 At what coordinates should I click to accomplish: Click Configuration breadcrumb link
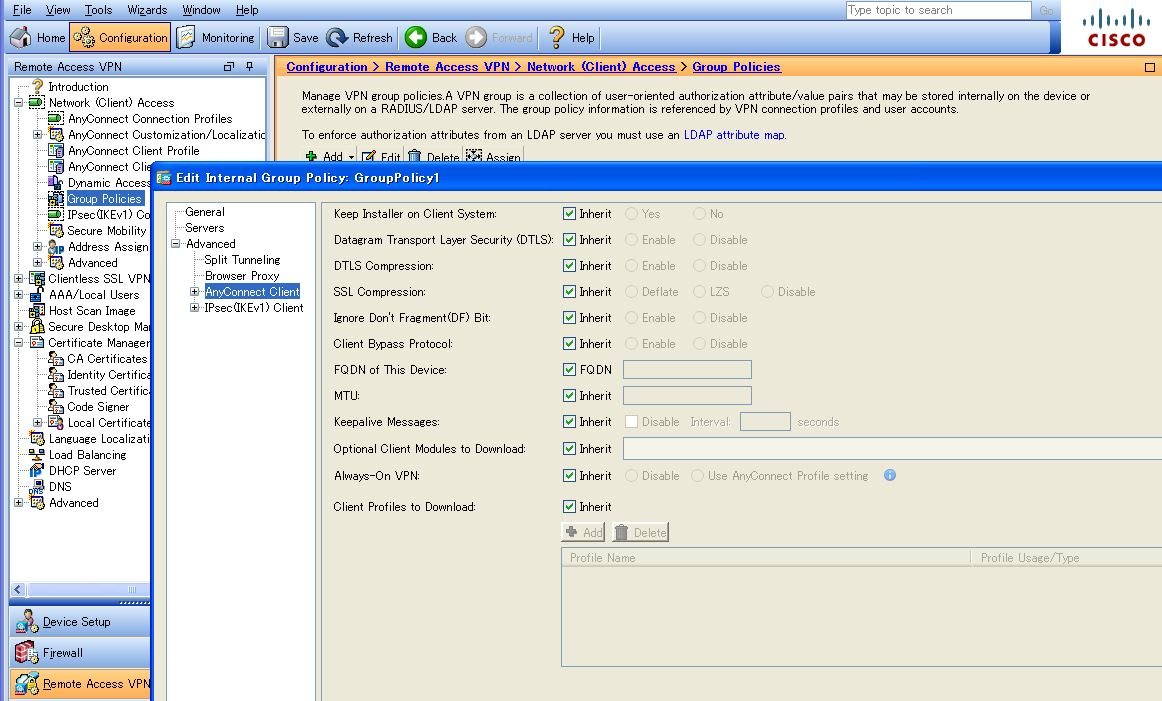click(x=327, y=67)
